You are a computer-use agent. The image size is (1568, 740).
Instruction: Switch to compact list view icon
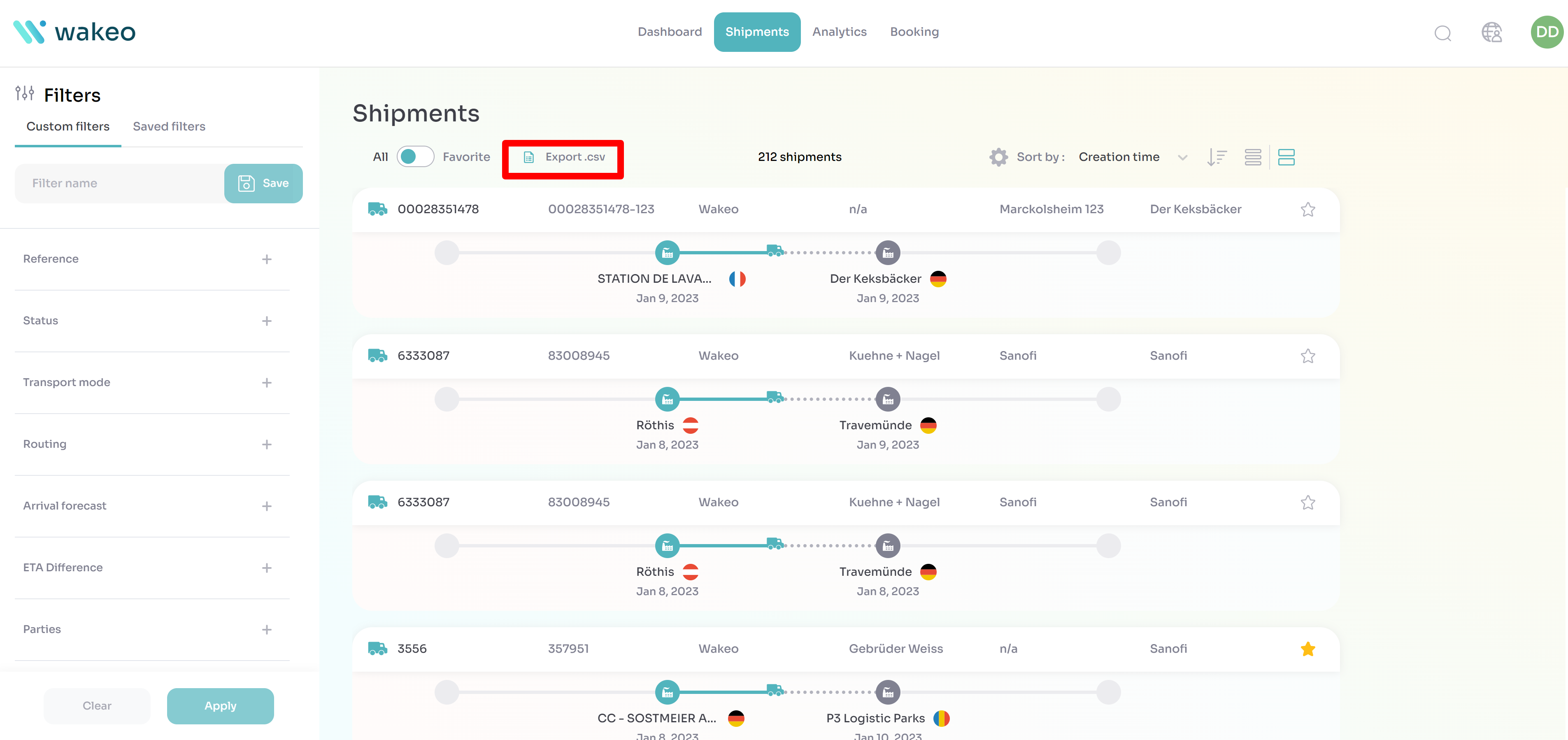coord(1253,157)
